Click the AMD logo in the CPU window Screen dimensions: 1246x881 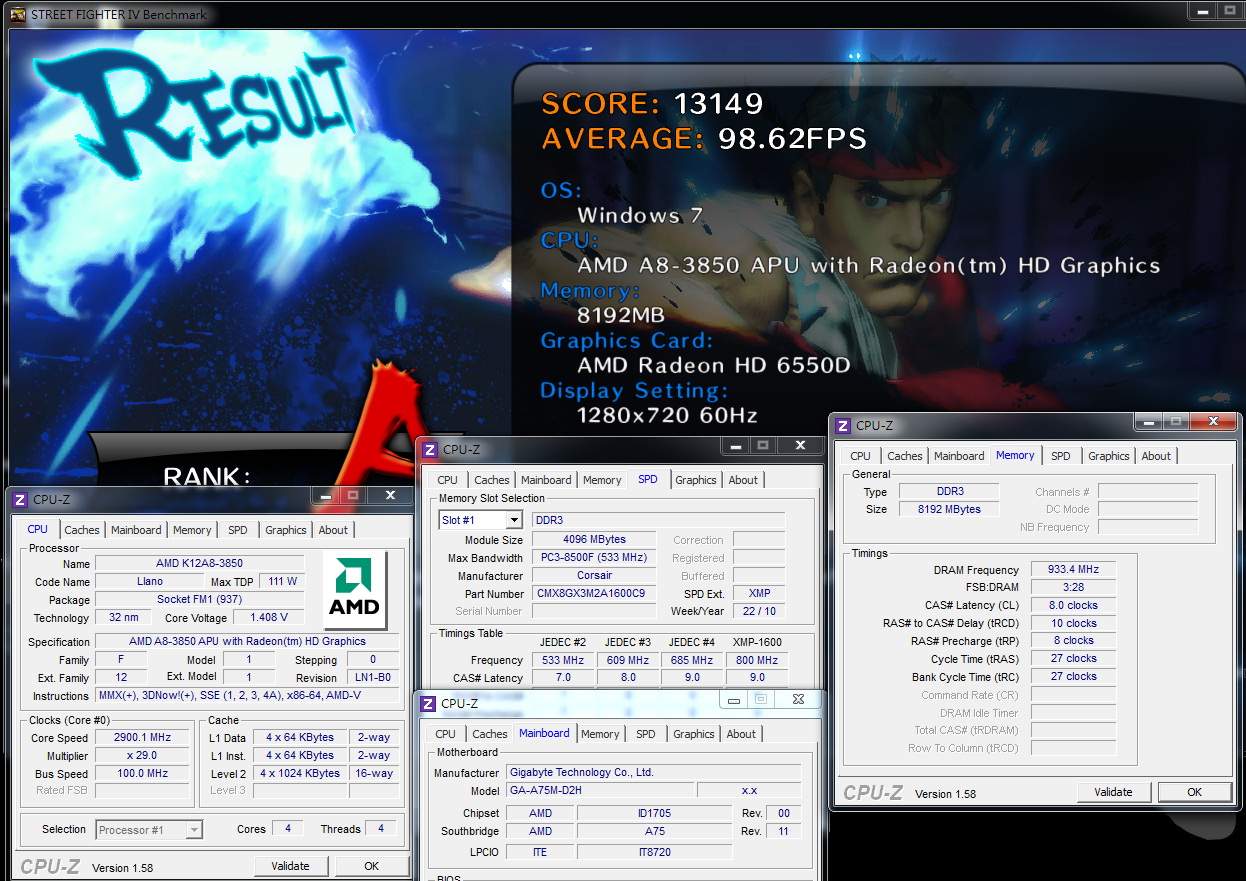(354, 590)
